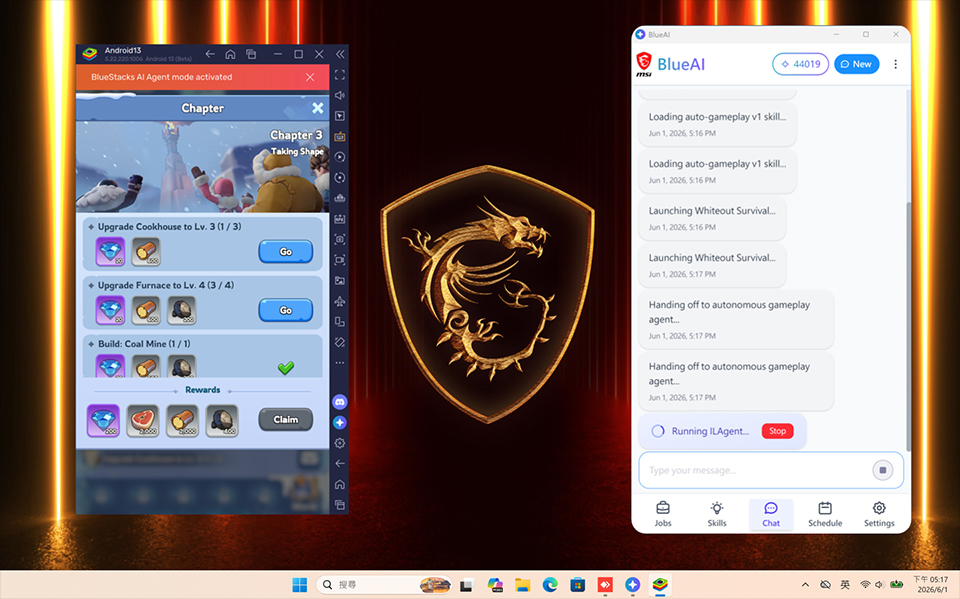
Task: Open more options ellipsis in BlueStacks sidebar
Action: (340, 363)
